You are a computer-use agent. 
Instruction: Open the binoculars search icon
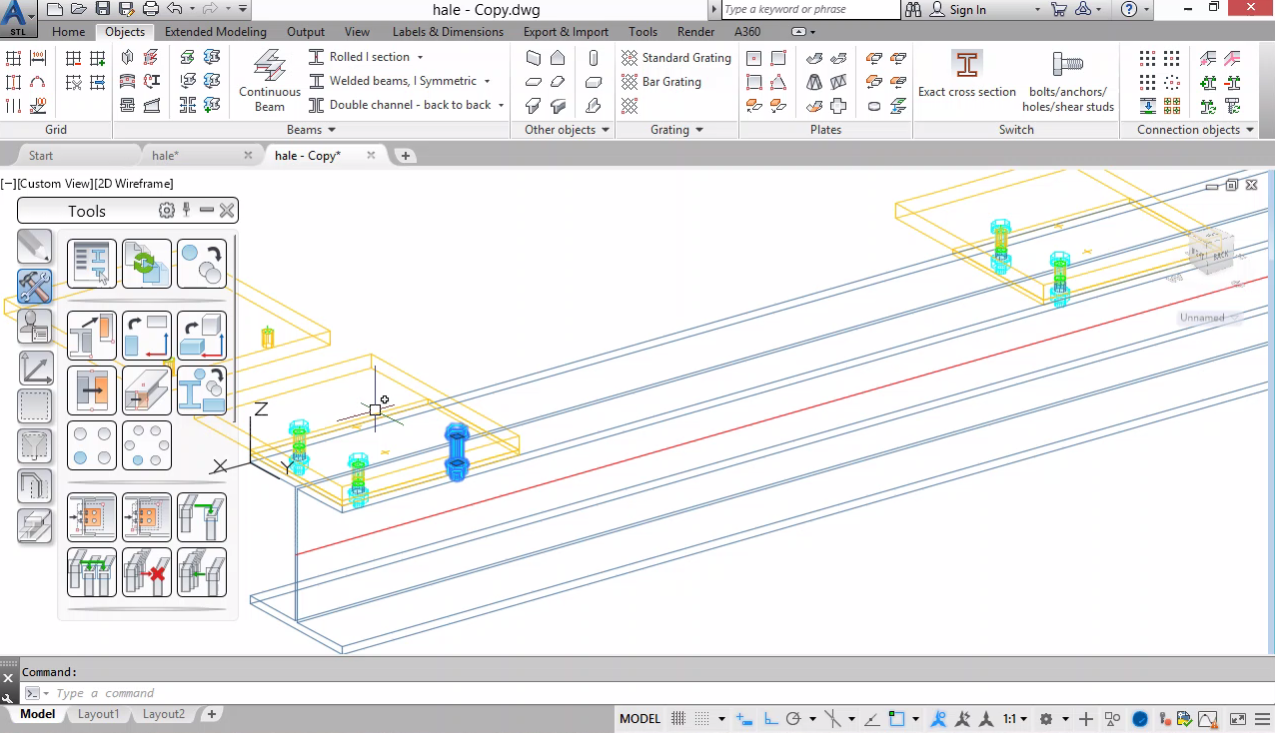click(913, 9)
